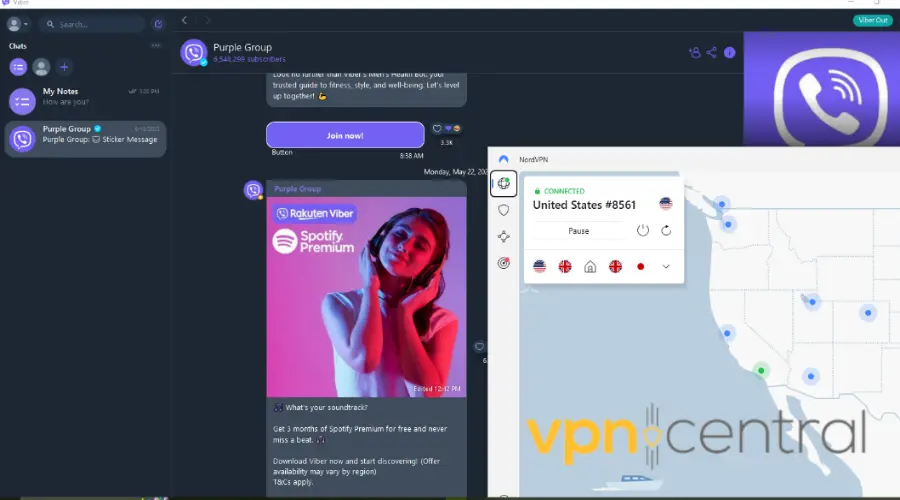
Task: Expand the NordVPN quick connect chevron
Action: pyautogui.click(x=666, y=267)
